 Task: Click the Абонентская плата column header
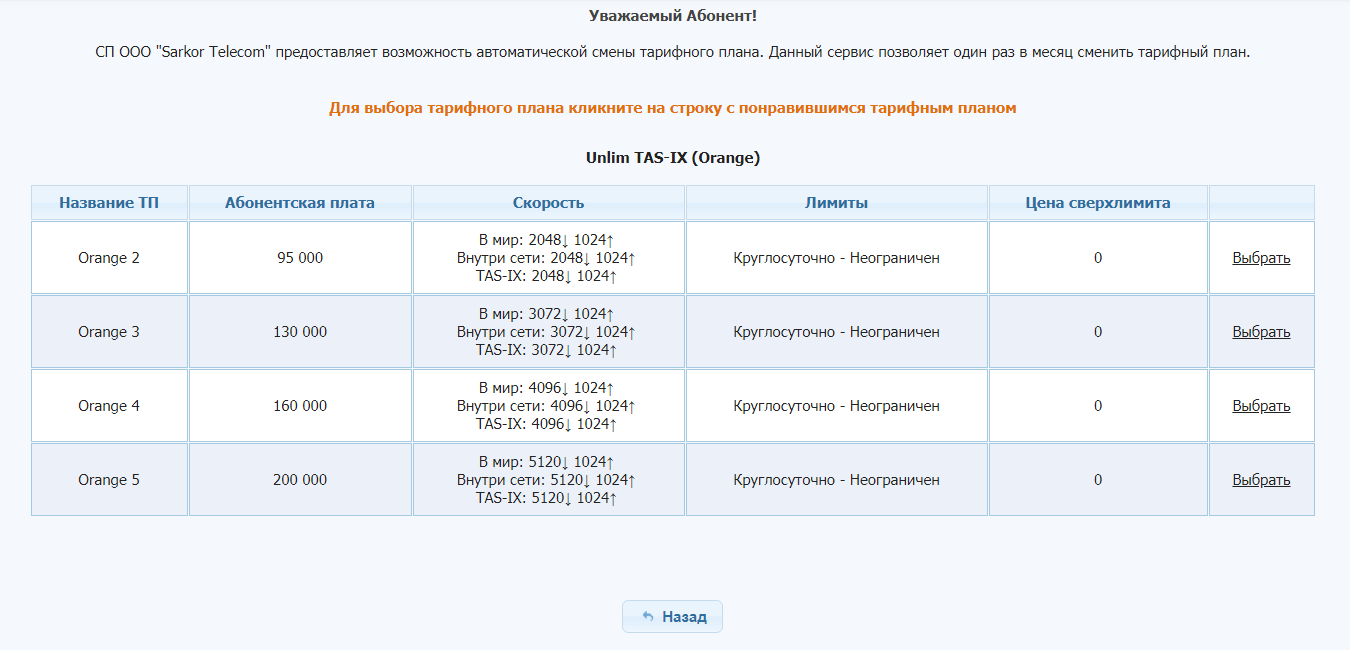[300, 203]
